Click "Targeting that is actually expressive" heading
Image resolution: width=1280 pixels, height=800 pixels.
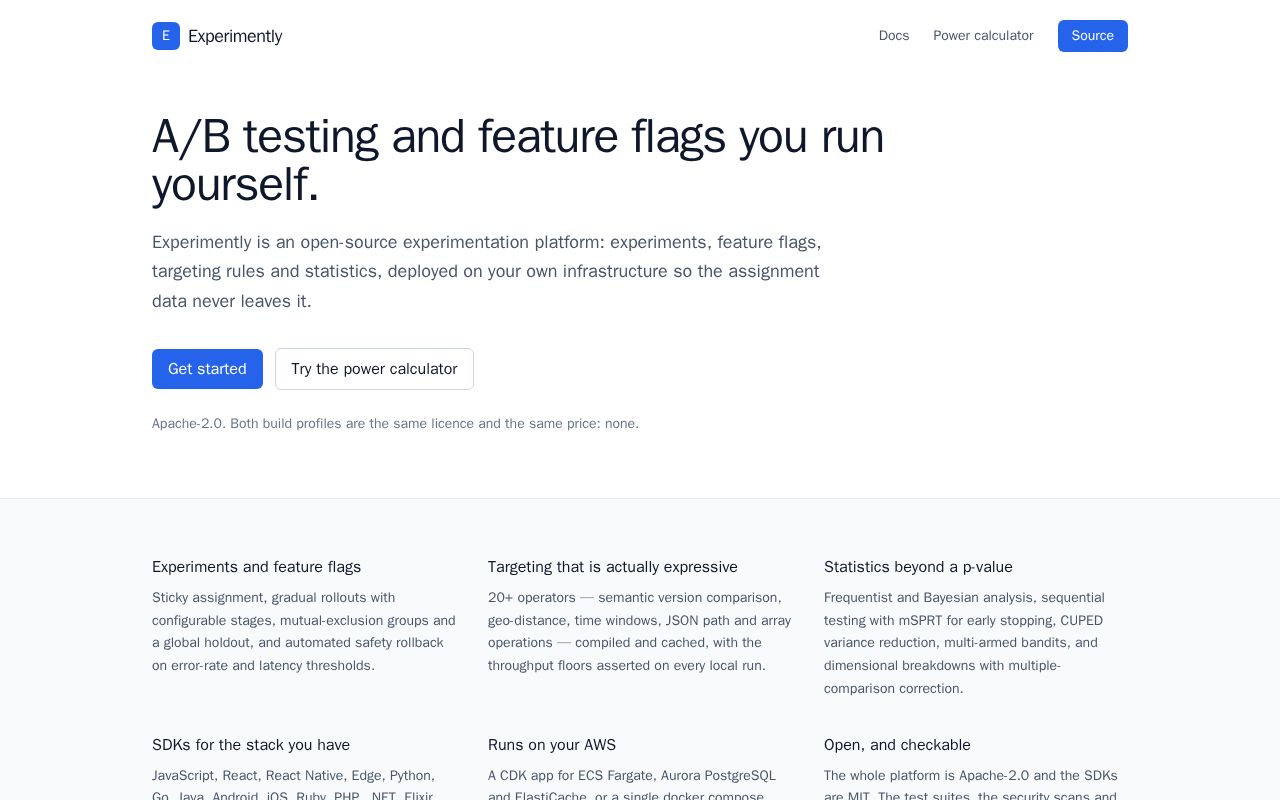pyautogui.click(x=613, y=567)
